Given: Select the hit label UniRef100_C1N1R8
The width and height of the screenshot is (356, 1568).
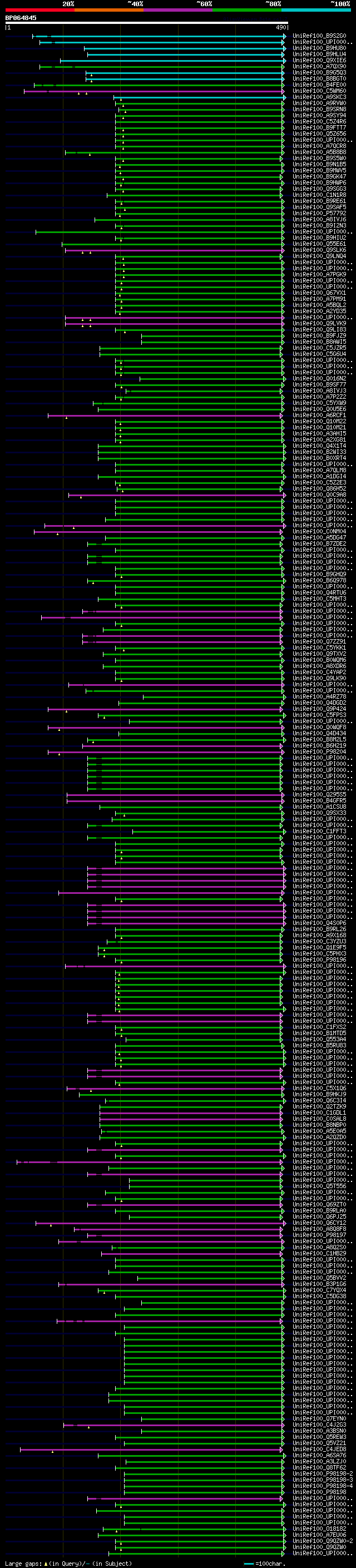Looking at the screenshot, I should pos(319,195).
